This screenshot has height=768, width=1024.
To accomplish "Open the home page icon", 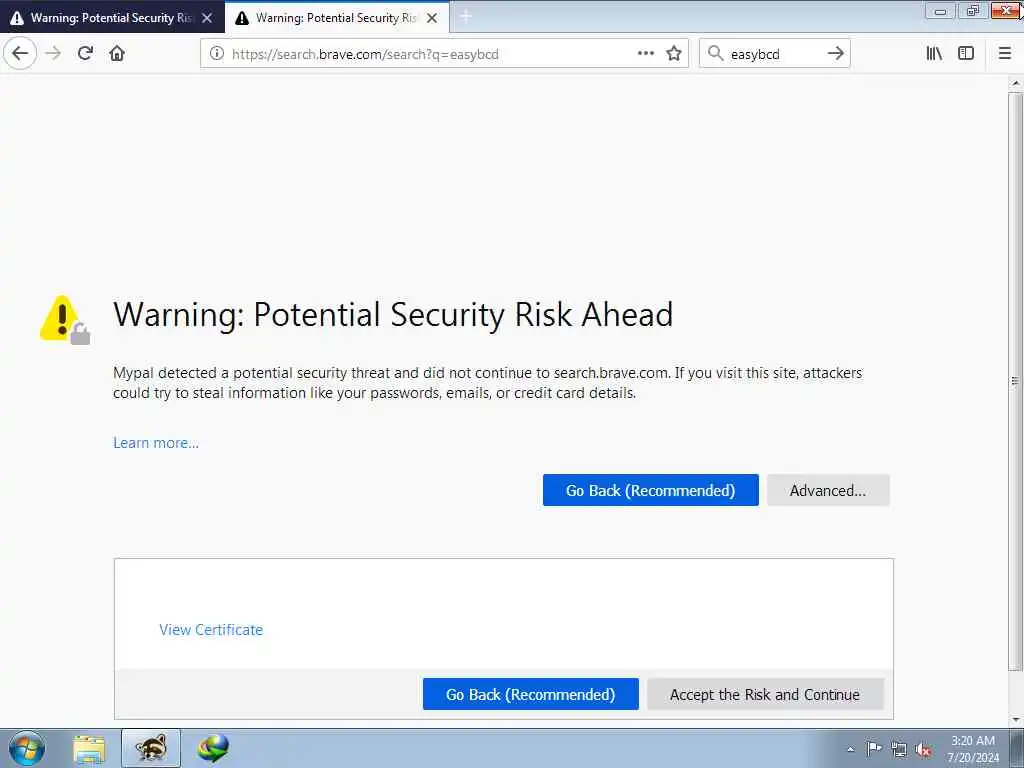I will click(117, 53).
